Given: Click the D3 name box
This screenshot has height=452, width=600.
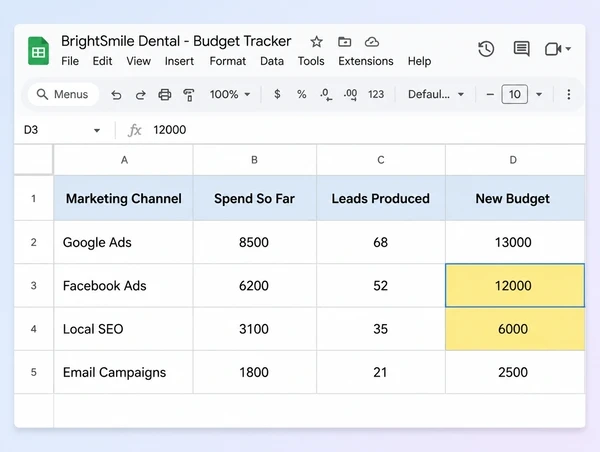Looking at the screenshot, I should (31, 130).
